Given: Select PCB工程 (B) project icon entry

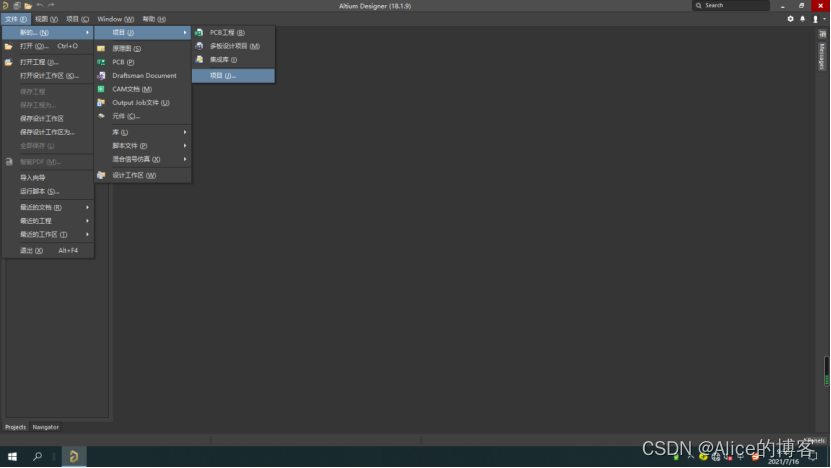Looking at the screenshot, I should tap(234, 32).
